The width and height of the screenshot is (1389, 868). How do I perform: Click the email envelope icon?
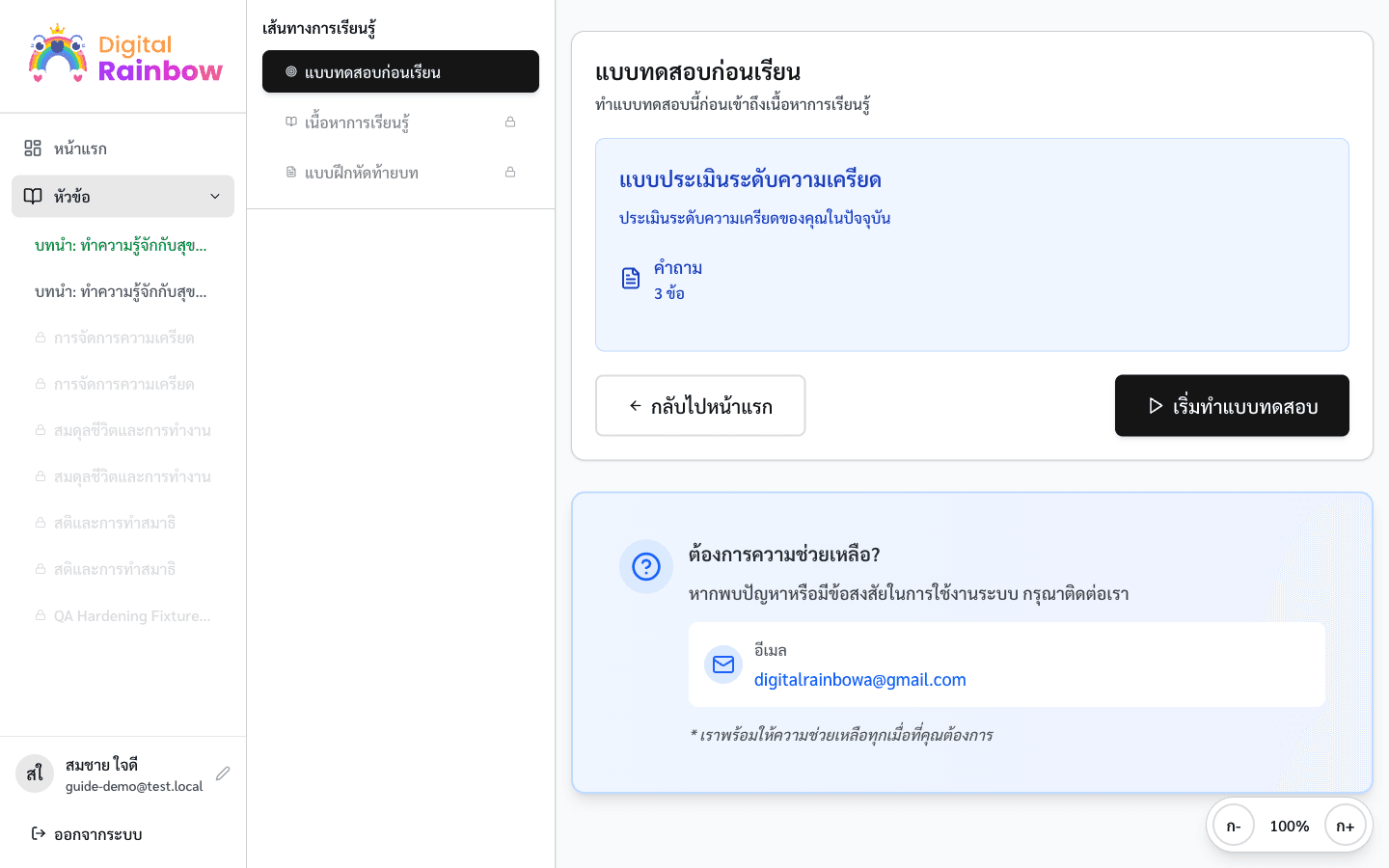(723, 665)
